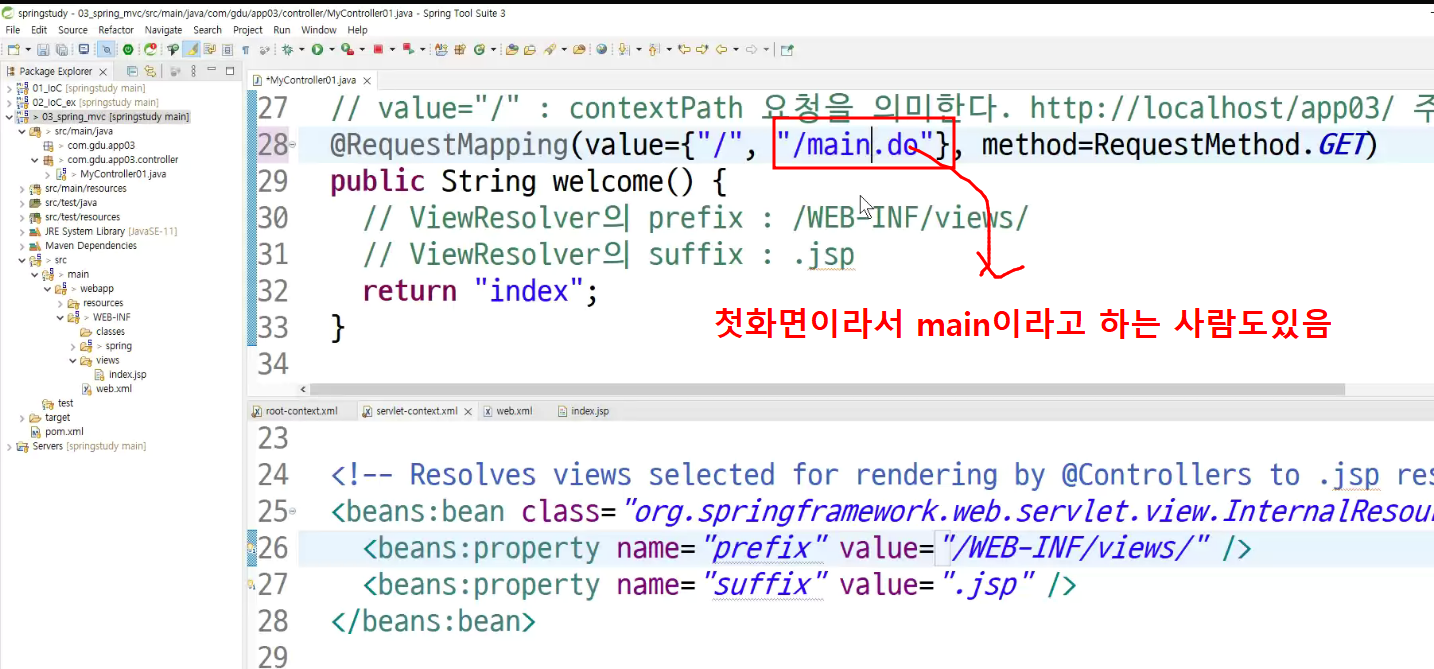Click the Open Terminal monitor icon
This screenshot has width=1434, height=669.
coord(84,49)
